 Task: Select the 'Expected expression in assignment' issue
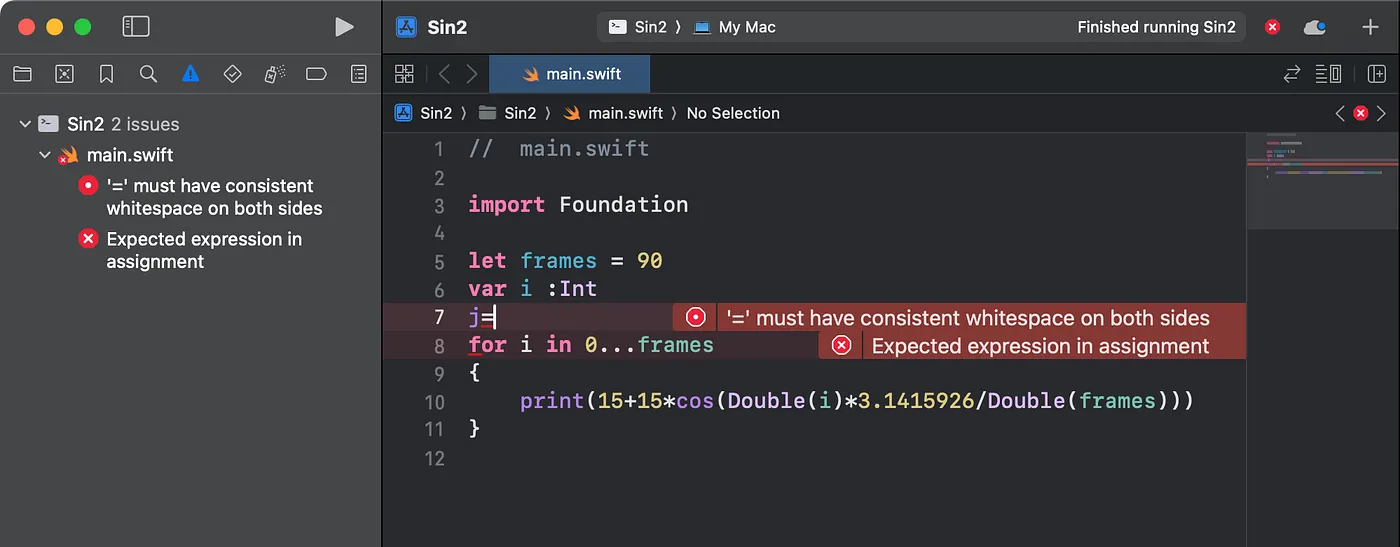203,250
